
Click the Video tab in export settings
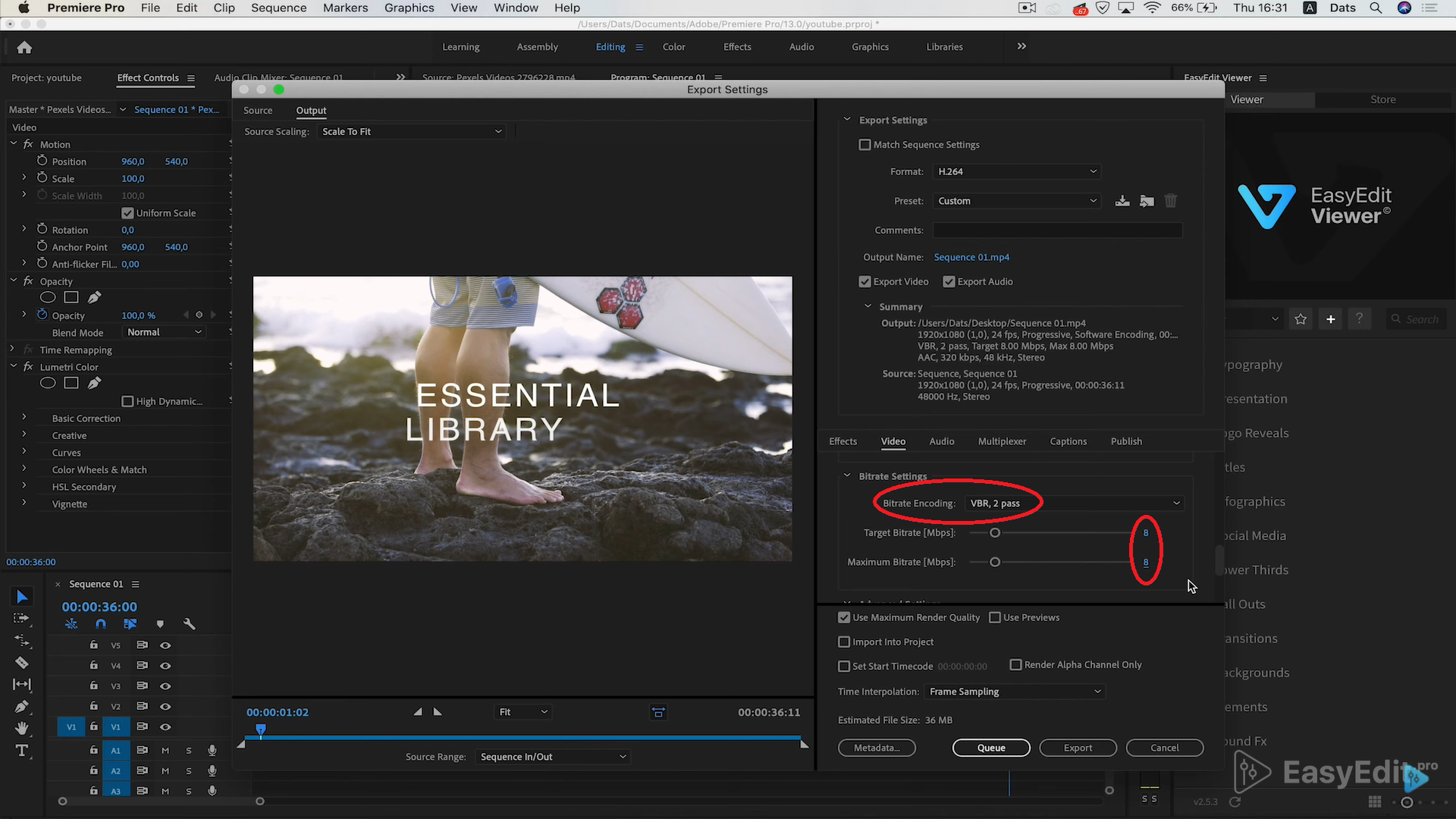click(x=892, y=441)
